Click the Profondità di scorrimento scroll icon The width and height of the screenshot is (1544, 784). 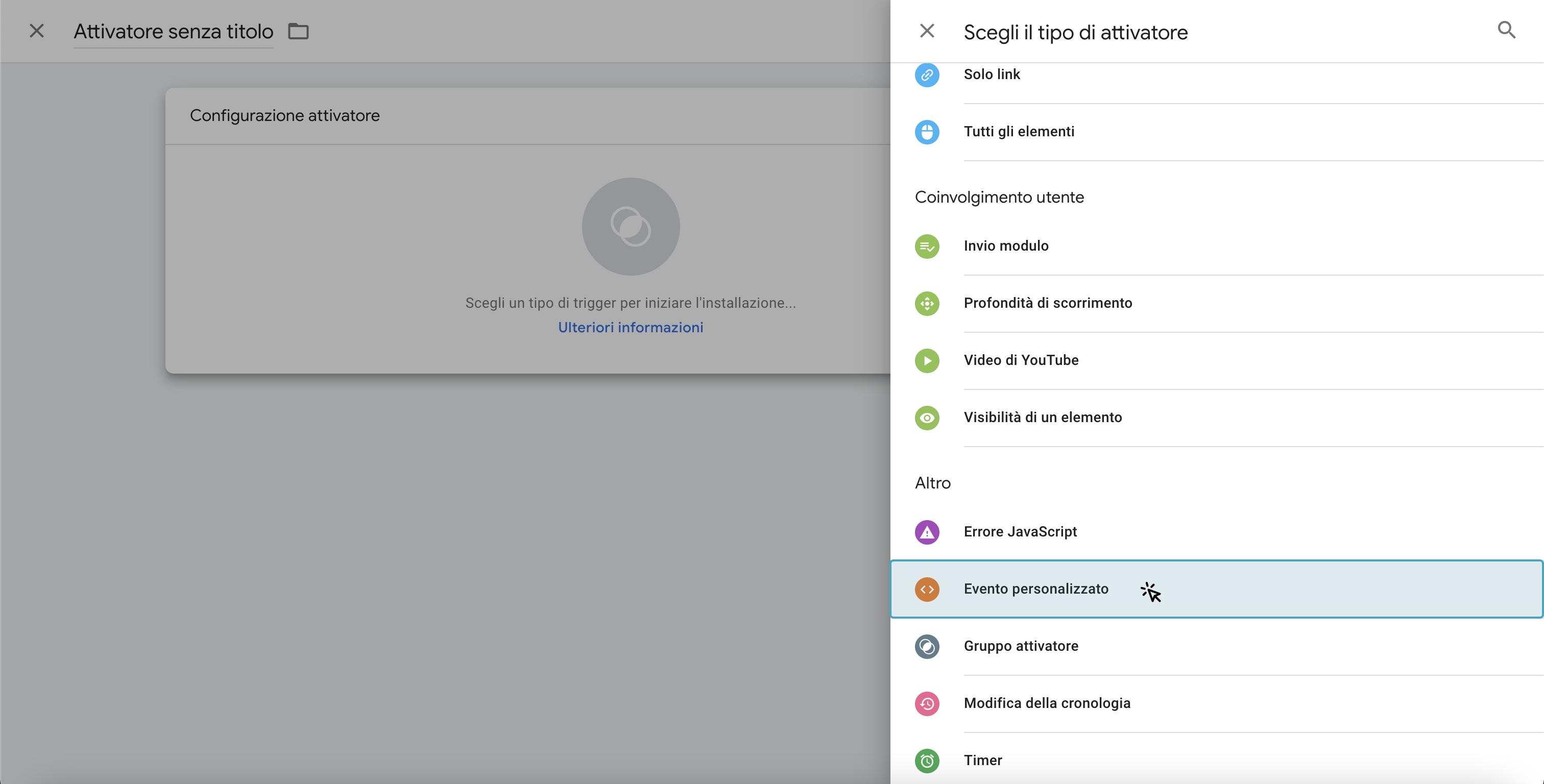pyautogui.click(x=927, y=303)
